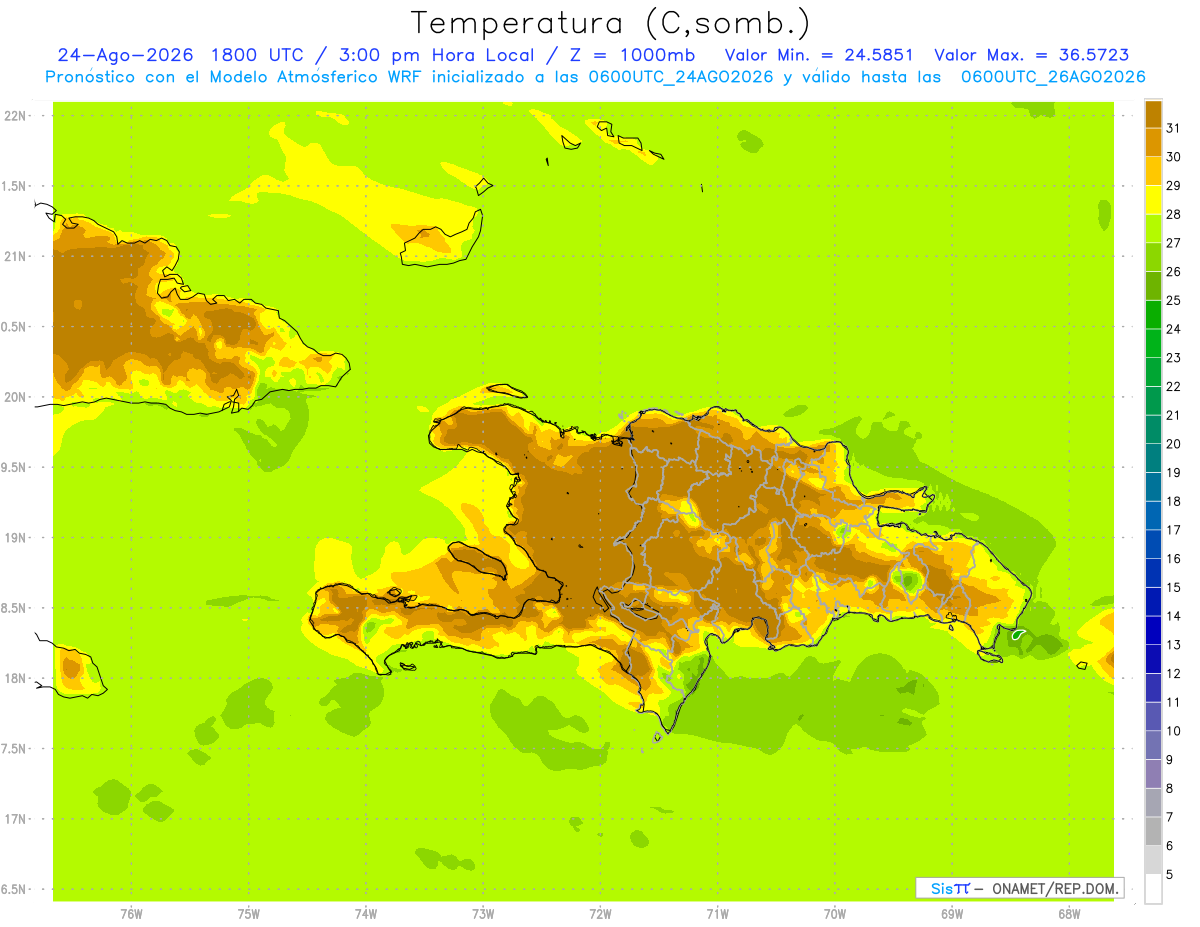Click the colorbar label 15
Viewport: 1200px width, 927px height.
pyautogui.click(x=1174, y=587)
